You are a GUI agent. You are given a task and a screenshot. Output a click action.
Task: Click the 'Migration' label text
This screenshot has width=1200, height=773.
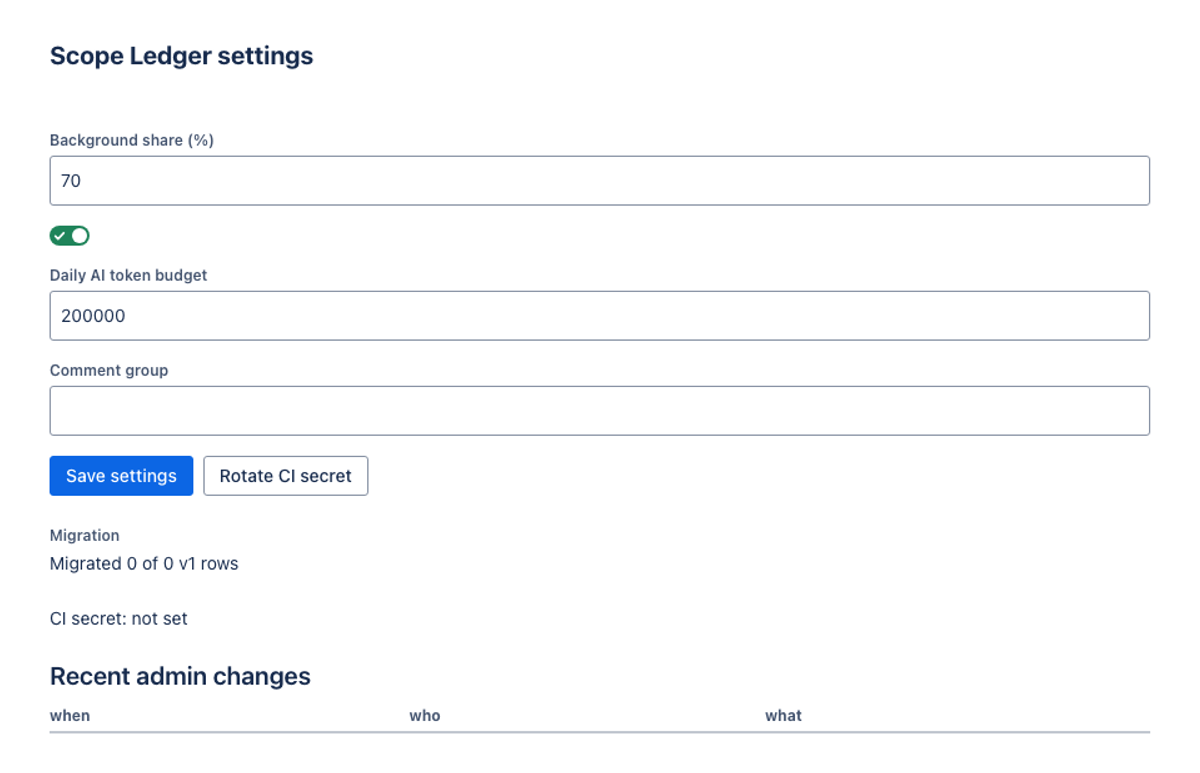(x=84, y=535)
